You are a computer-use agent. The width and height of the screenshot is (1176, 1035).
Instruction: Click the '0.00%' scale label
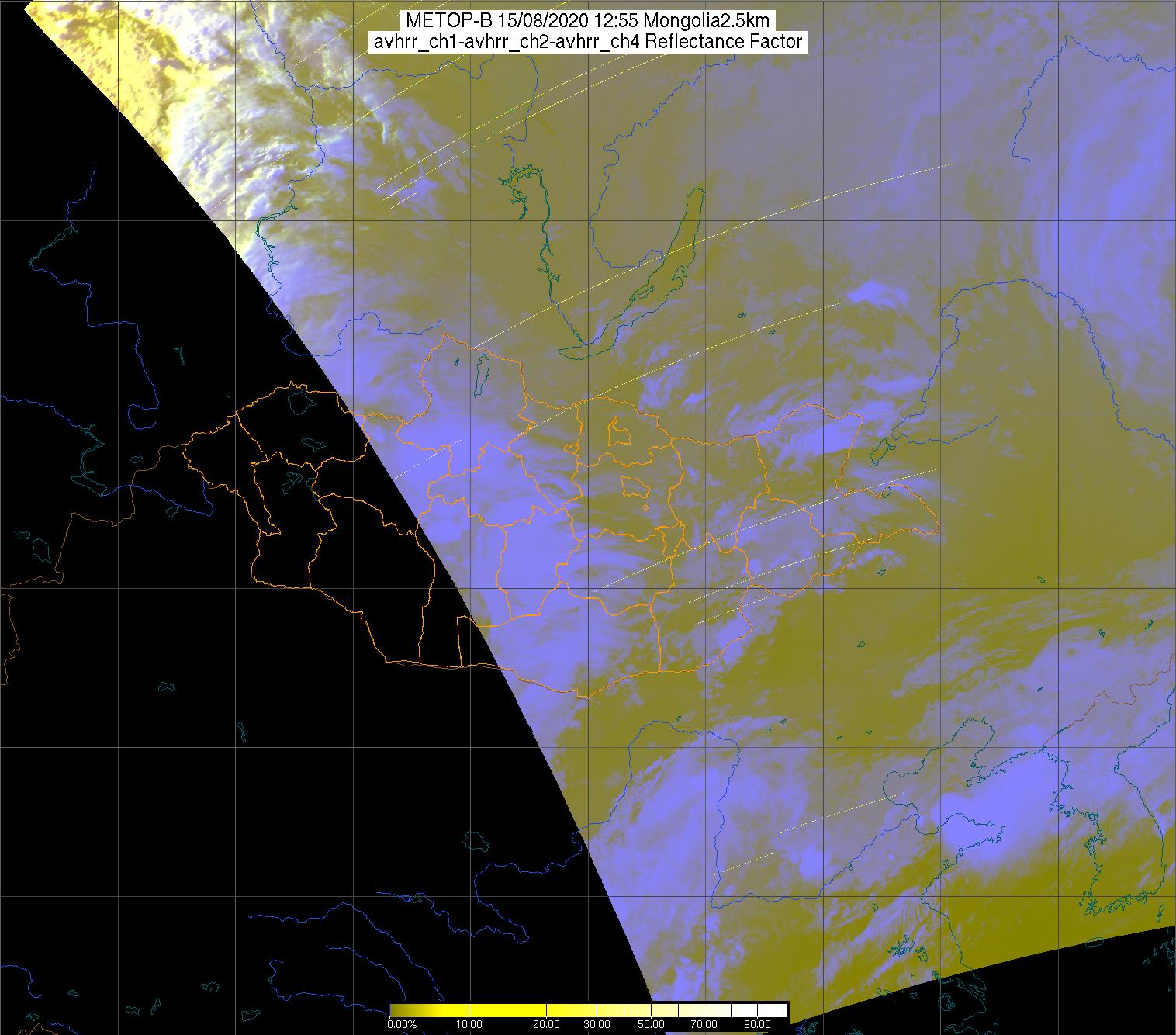point(401,1024)
